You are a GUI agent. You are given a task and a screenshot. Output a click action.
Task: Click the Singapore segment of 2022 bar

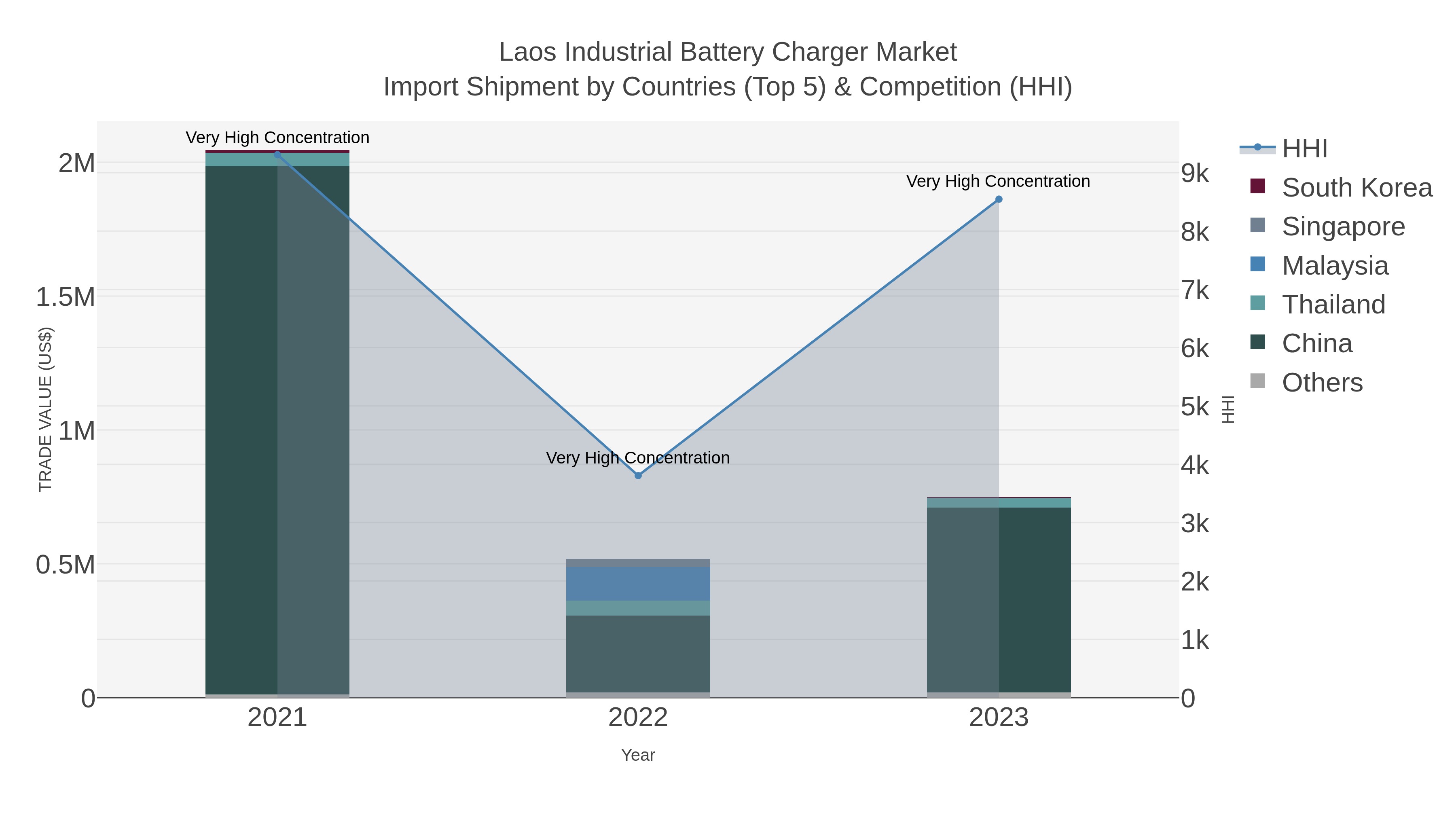coord(638,563)
